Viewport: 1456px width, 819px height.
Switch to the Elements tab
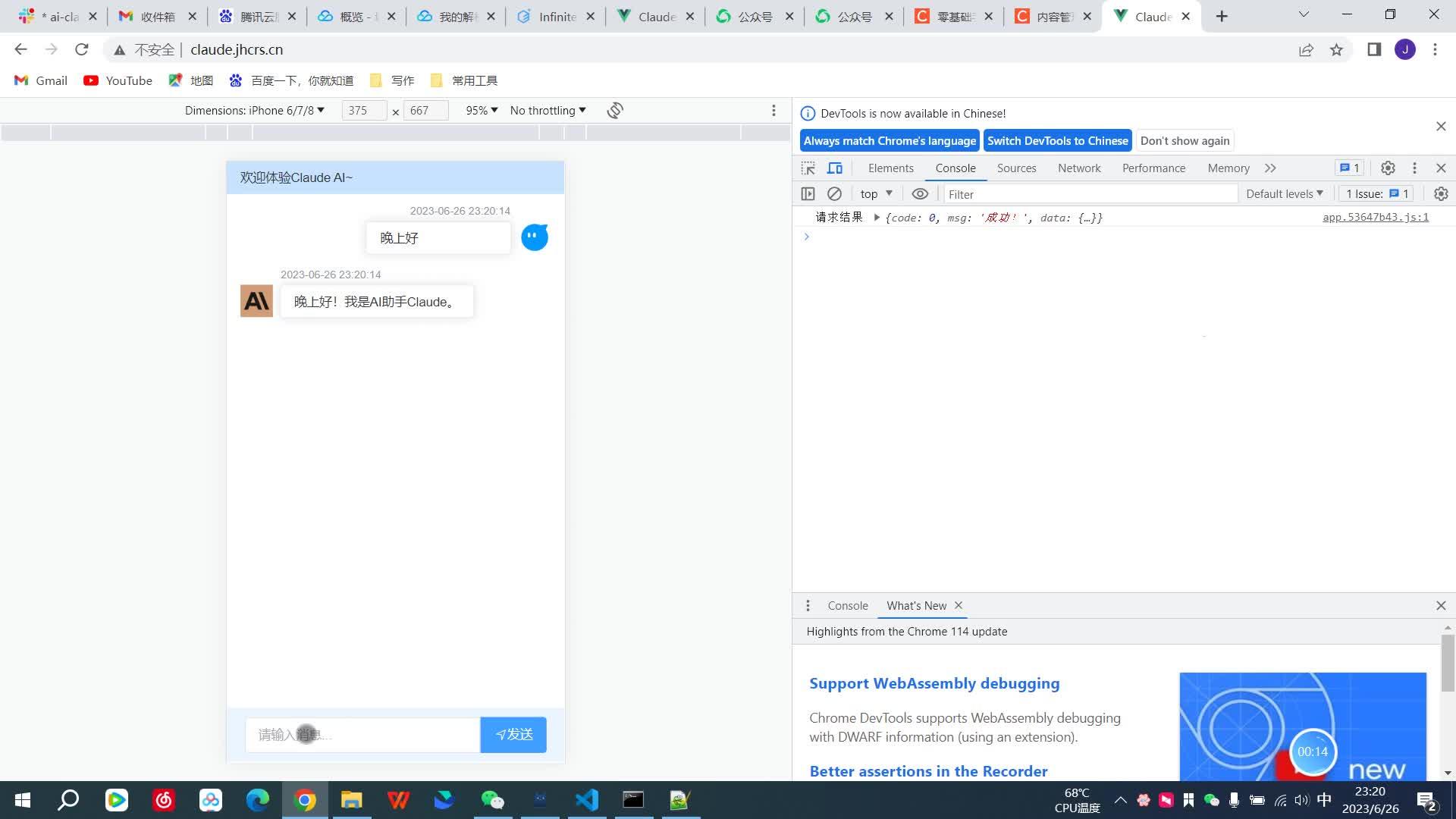pos(890,168)
